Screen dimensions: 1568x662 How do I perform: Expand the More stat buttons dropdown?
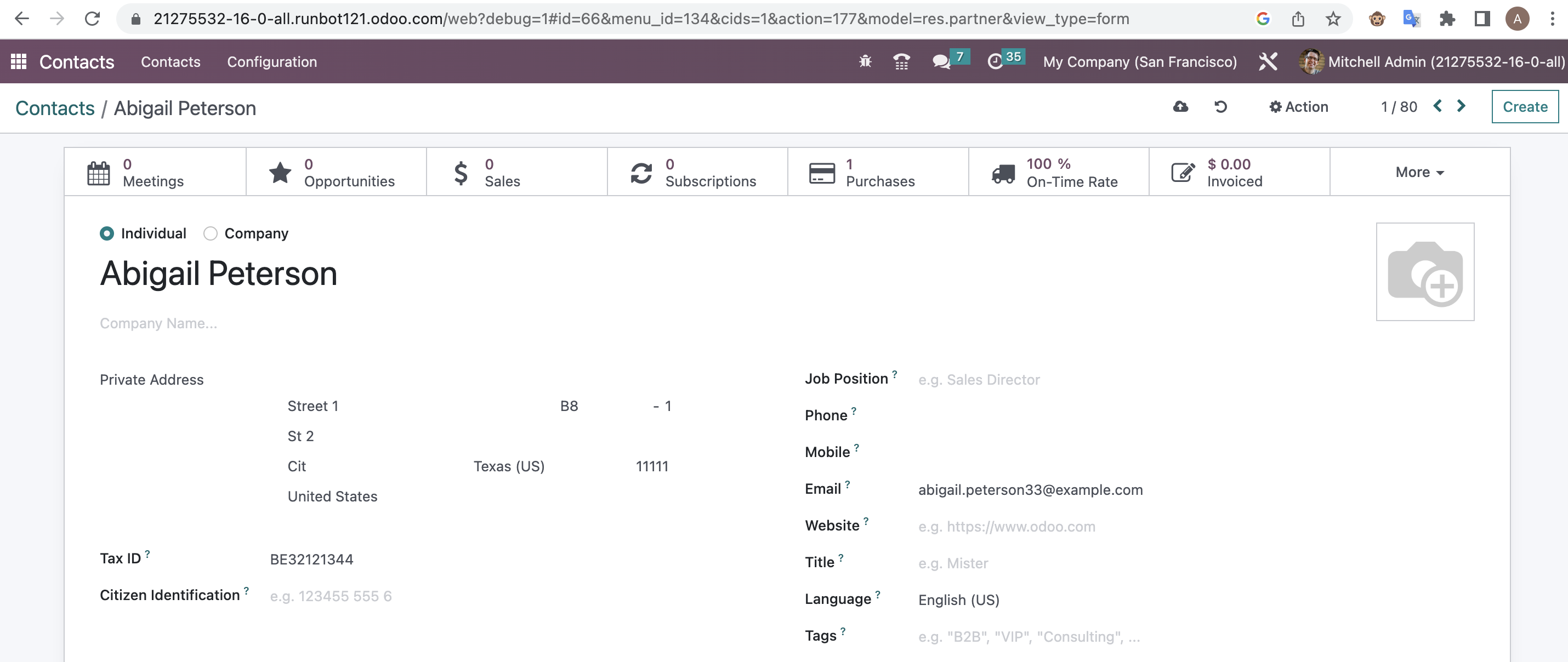(1419, 172)
